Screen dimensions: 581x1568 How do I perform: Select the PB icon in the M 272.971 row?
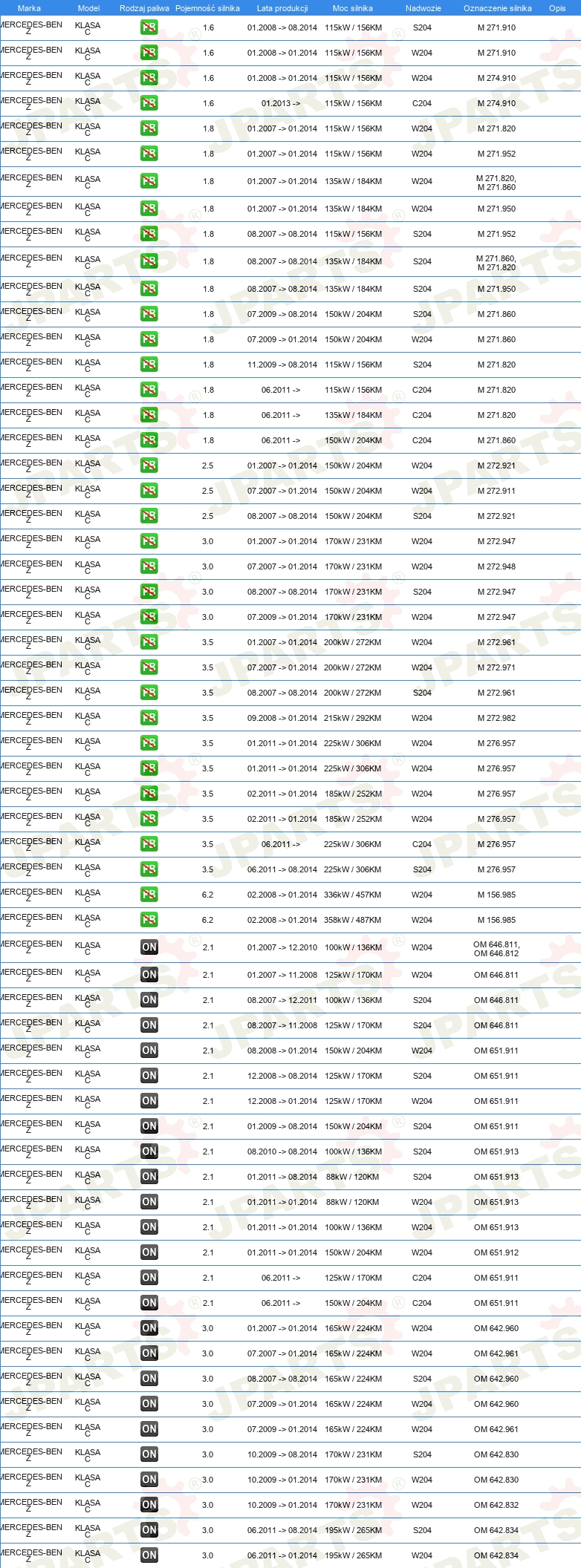point(149,667)
